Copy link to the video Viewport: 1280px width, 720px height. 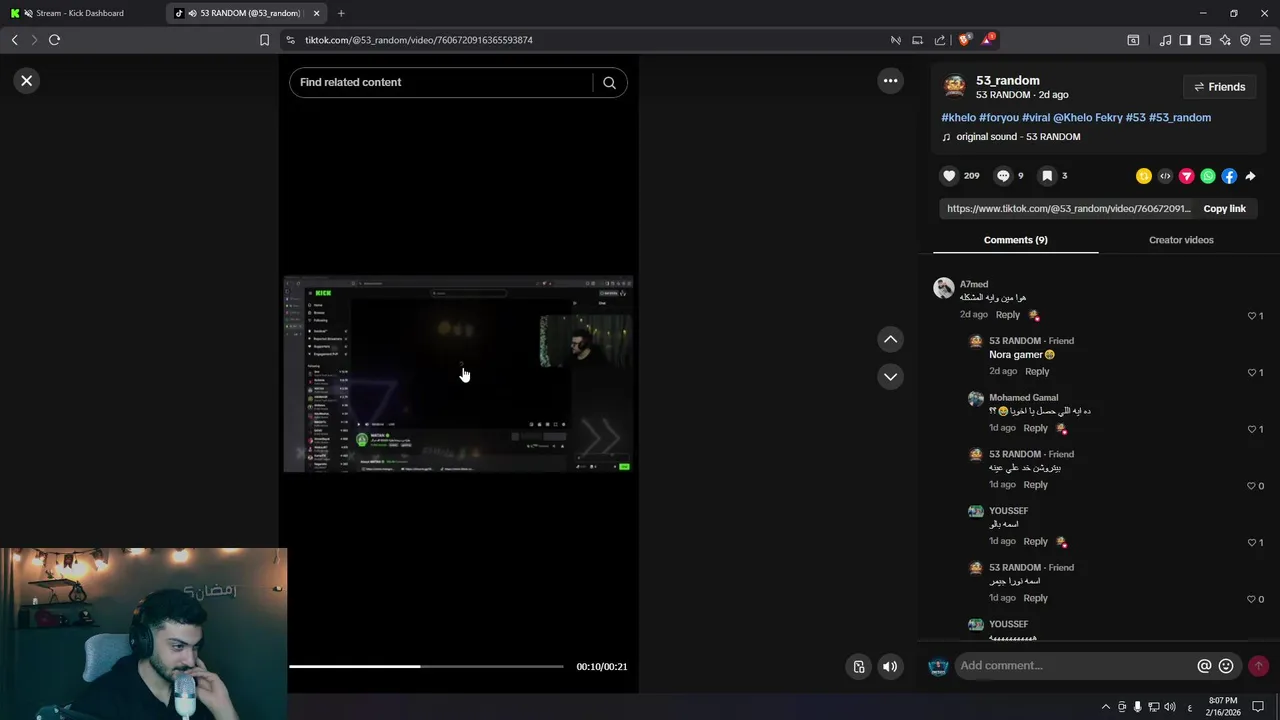click(x=1224, y=209)
